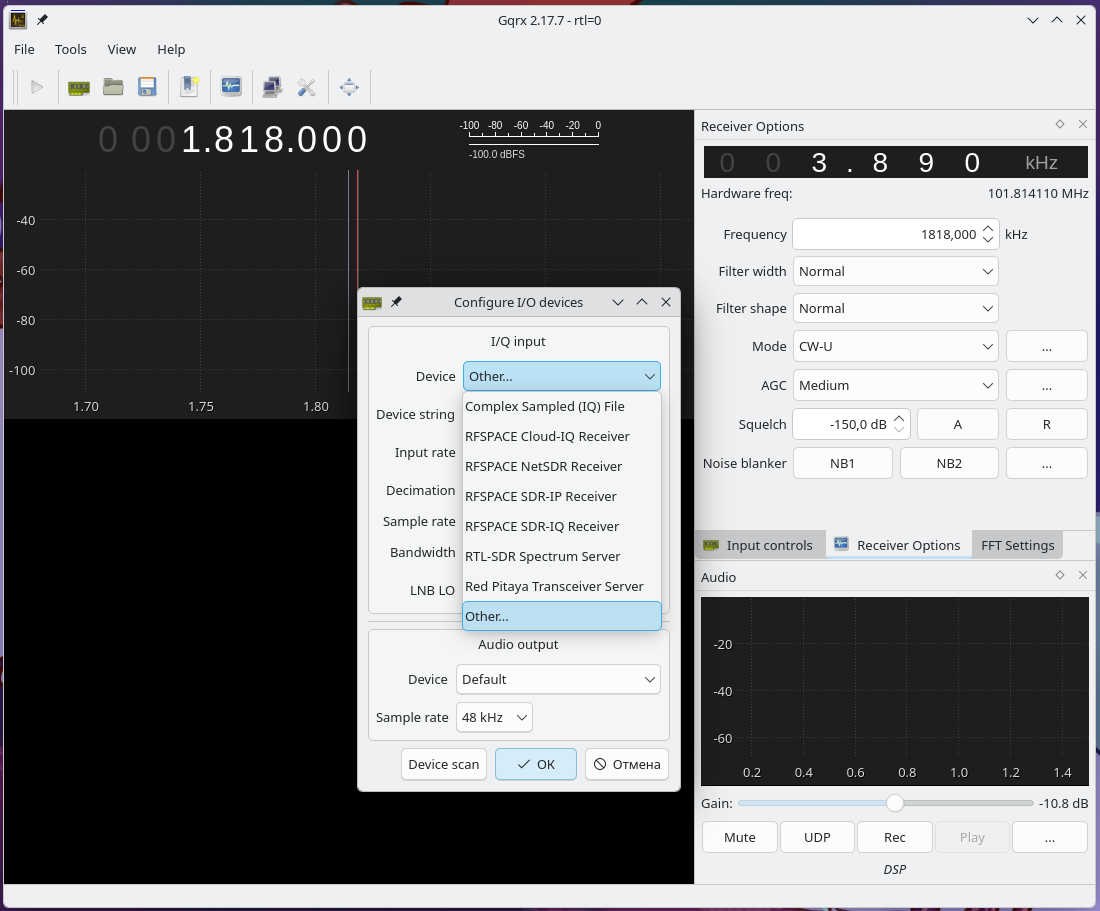Viewport: 1100px width, 911px height.
Task: Open the Mode CW-U dropdown
Action: click(x=895, y=346)
